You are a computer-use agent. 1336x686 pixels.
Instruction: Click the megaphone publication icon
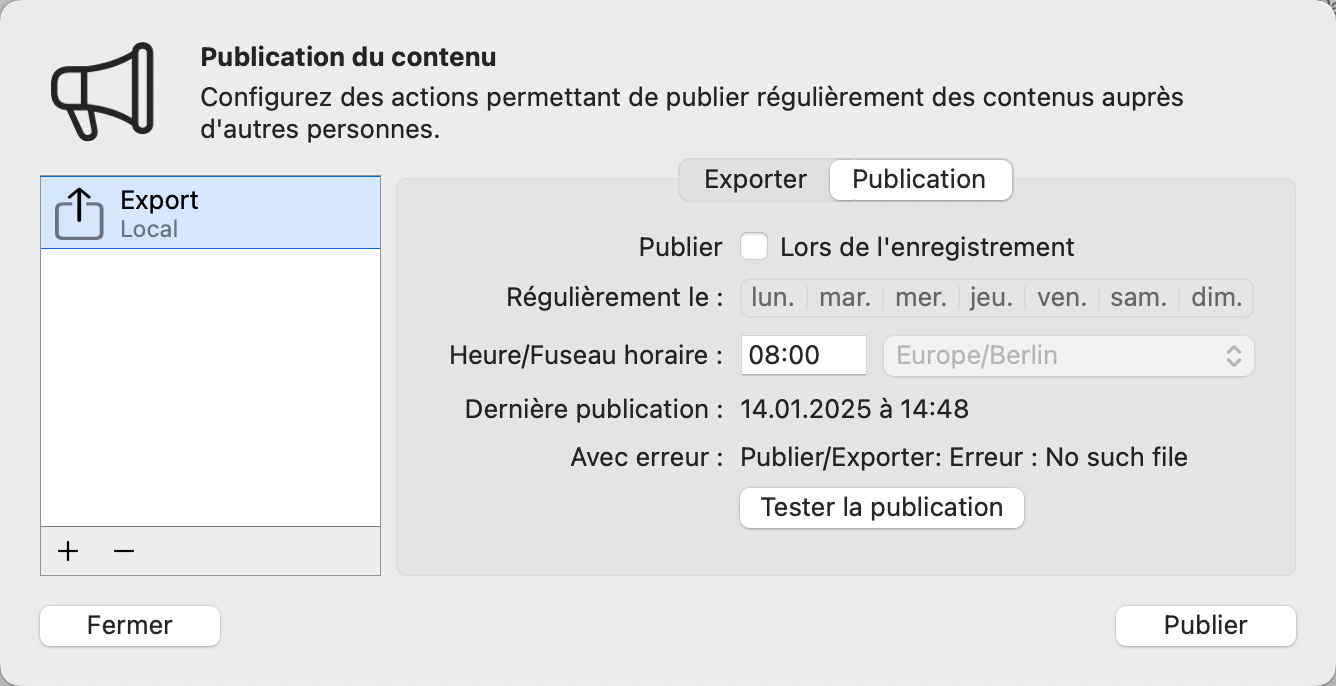[x=100, y=90]
